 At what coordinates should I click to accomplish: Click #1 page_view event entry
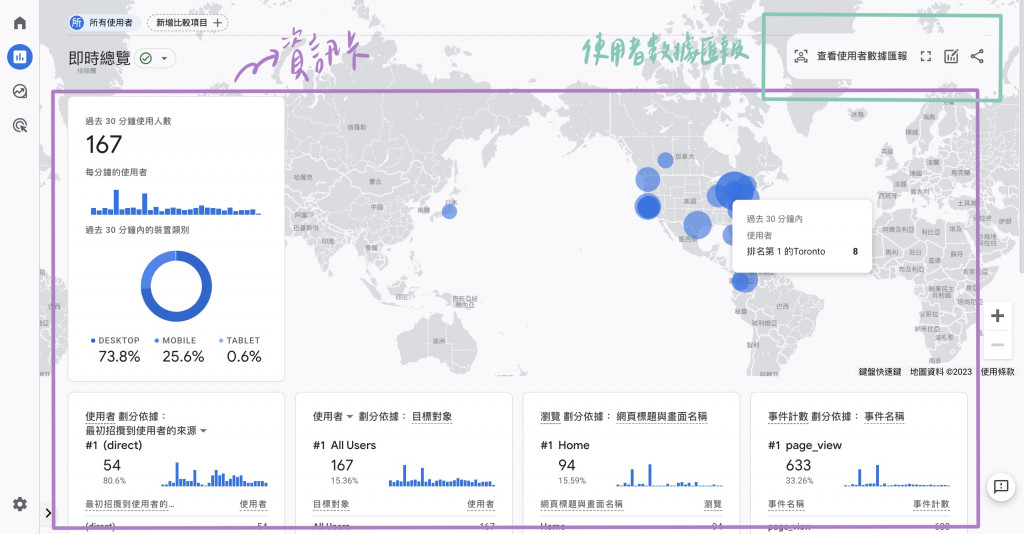(x=805, y=445)
